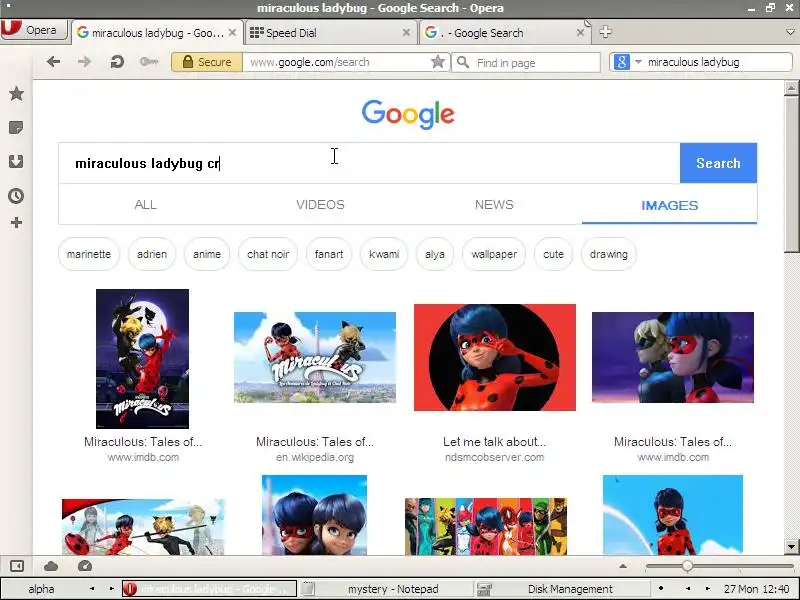
Task: Click the Opera Link cloud icon
Action: click(51, 566)
